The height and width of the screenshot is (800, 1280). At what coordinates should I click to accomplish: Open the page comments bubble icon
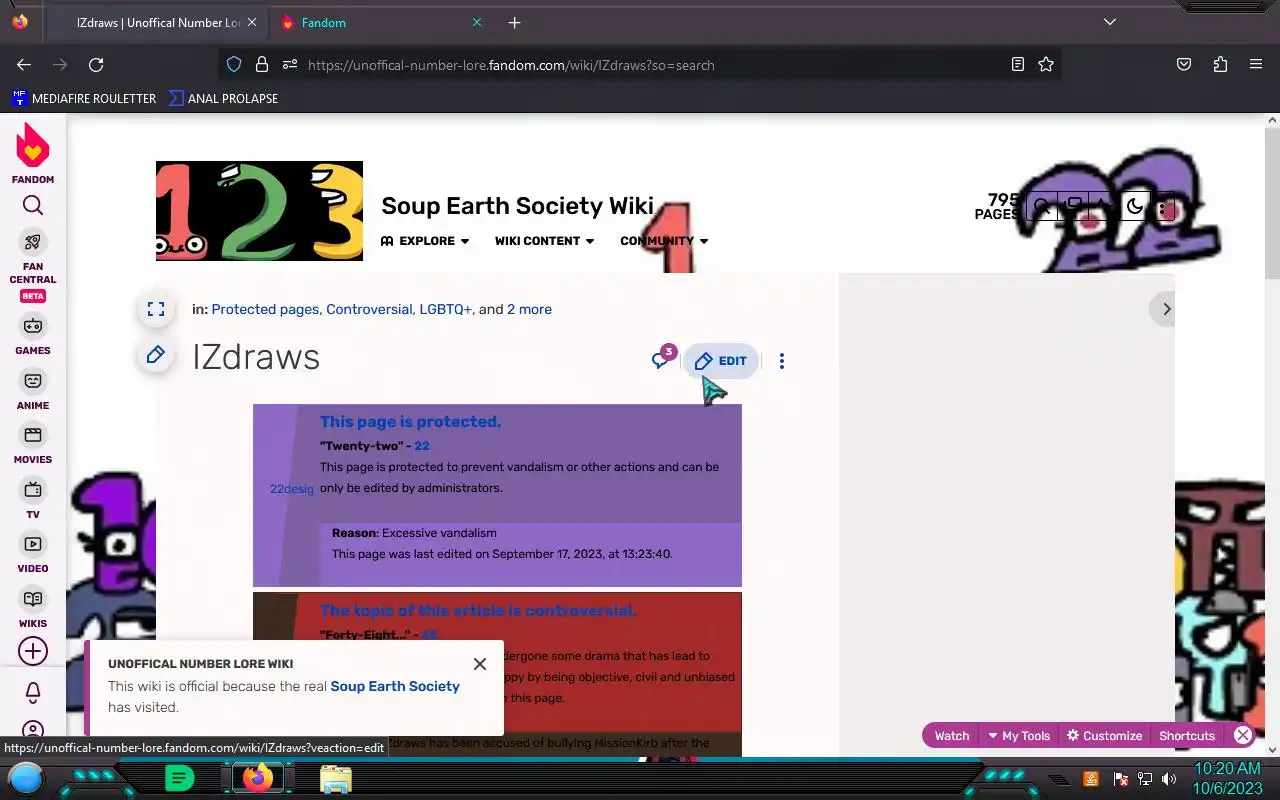point(661,360)
